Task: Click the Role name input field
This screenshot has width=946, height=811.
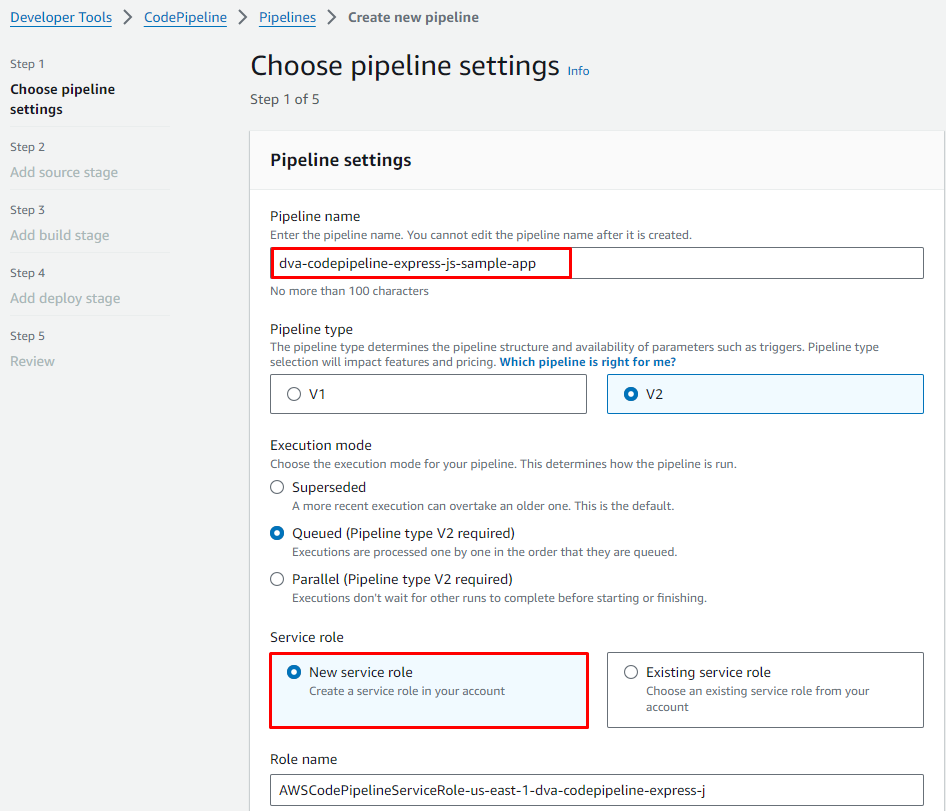Action: (x=596, y=790)
